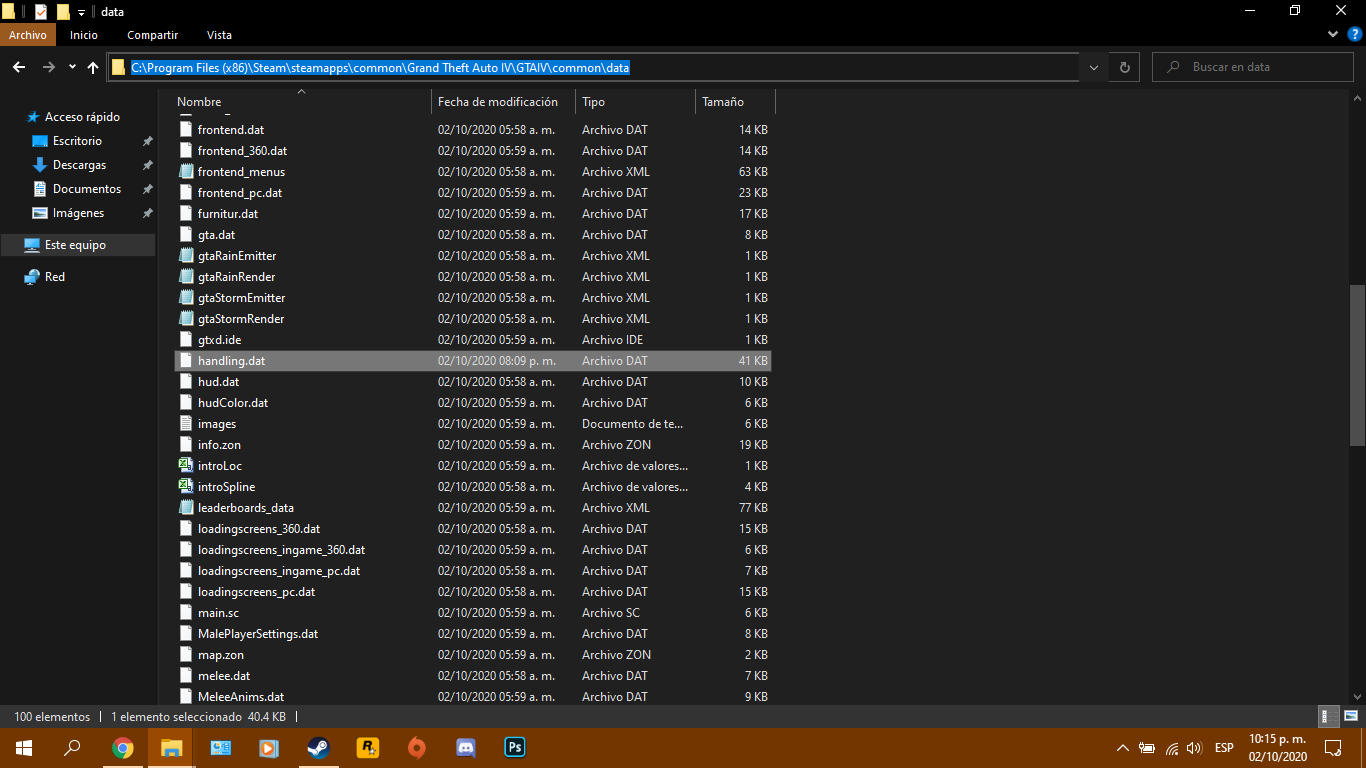
Task: Open the recent locations dropdown arrow
Action: click(72, 67)
